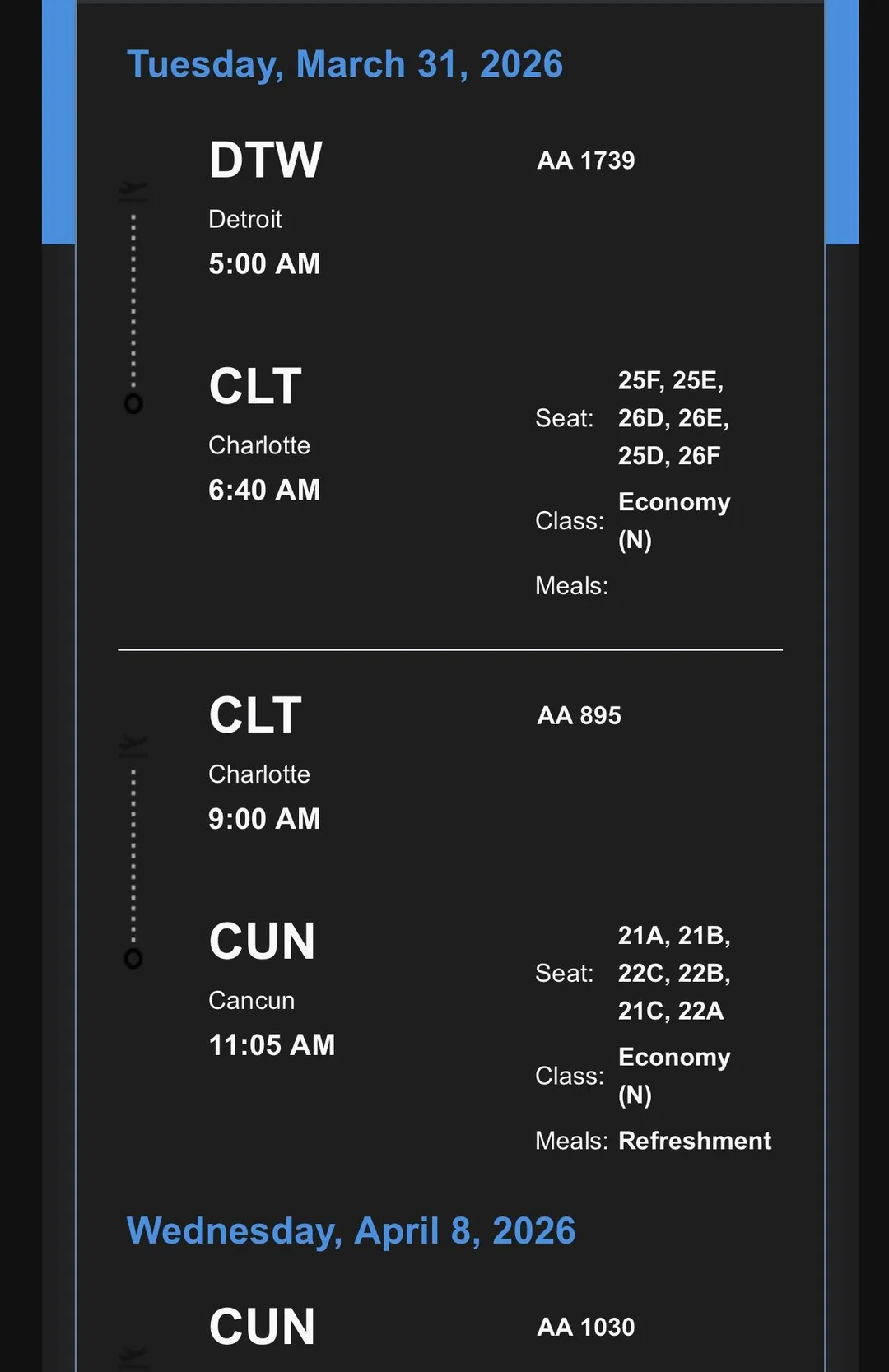Image resolution: width=889 pixels, height=1372 pixels.
Task: Tap the 5:00 AM Detroit departure time
Action: click(264, 263)
